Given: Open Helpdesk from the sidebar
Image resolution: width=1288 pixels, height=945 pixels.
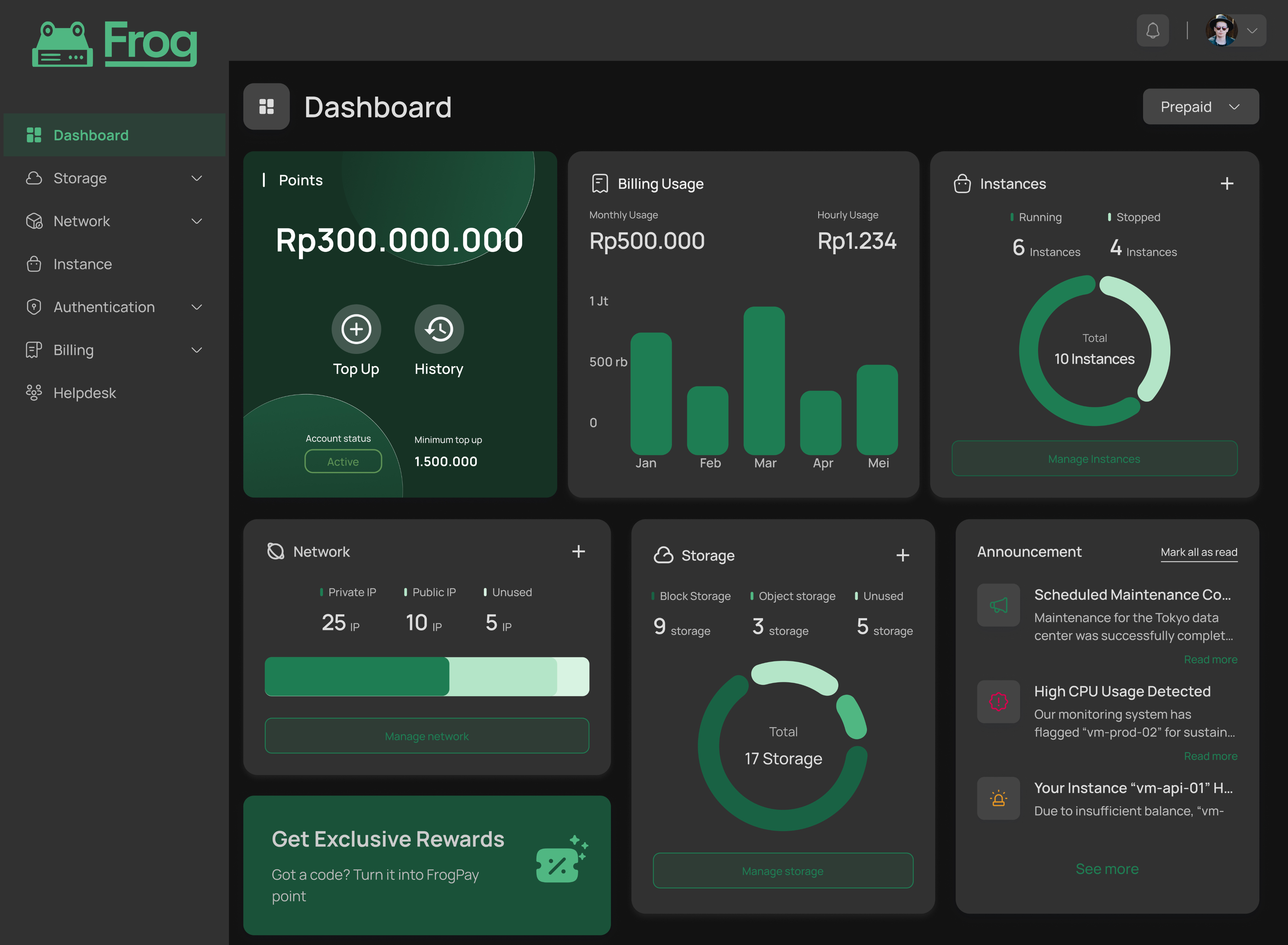Looking at the screenshot, I should pos(85,393).
